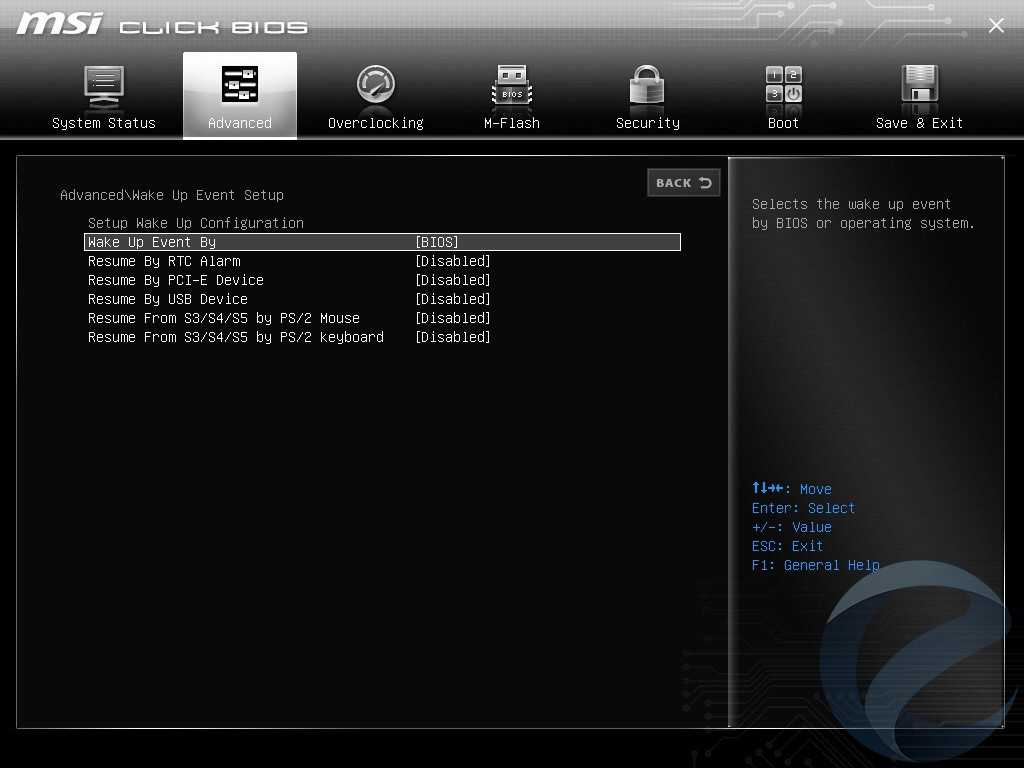
Task: Select the Advanced settings sliders icon
Action: coord(240,86)
